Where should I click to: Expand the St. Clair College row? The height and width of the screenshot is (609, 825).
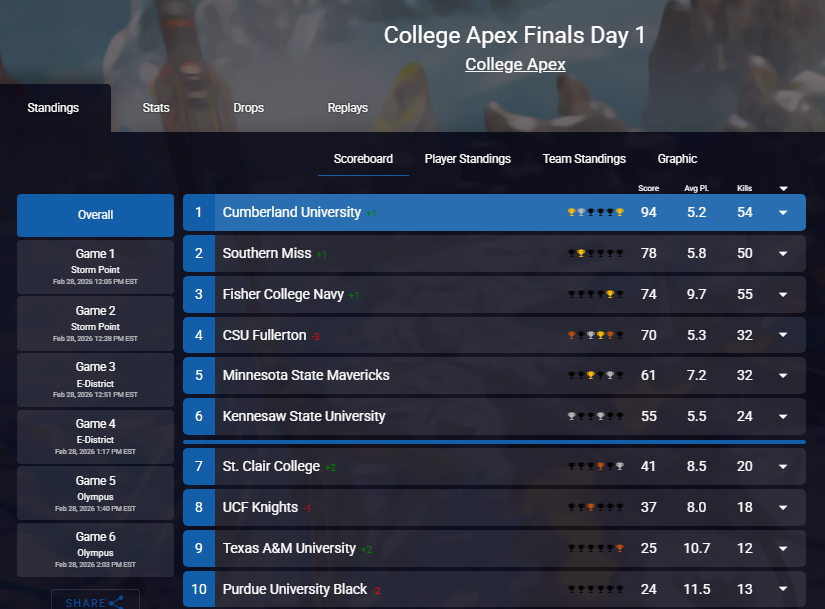[783, 466]
